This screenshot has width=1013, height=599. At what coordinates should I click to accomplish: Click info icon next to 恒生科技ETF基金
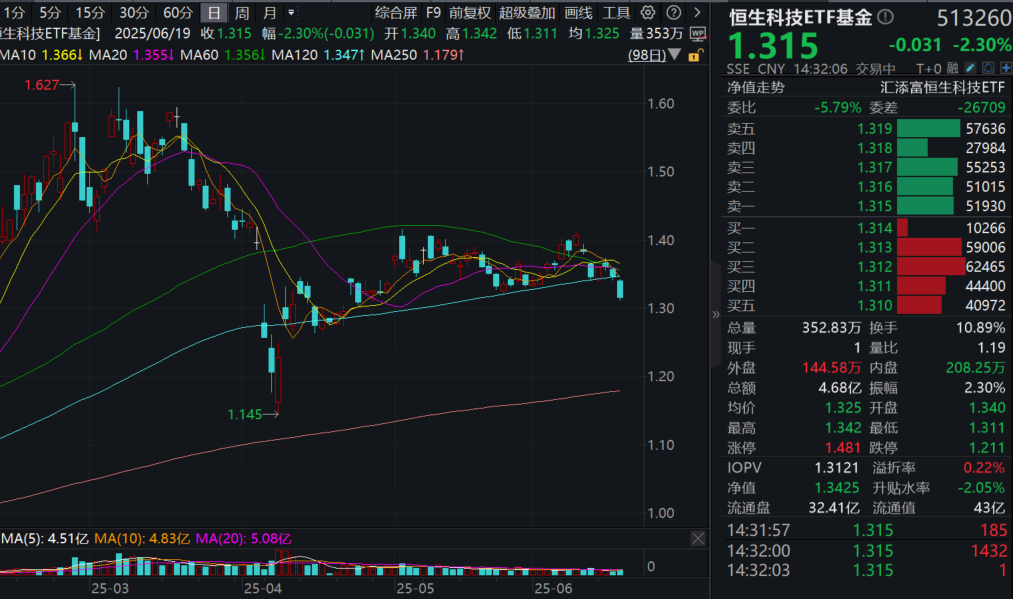(x=883, y=19)
